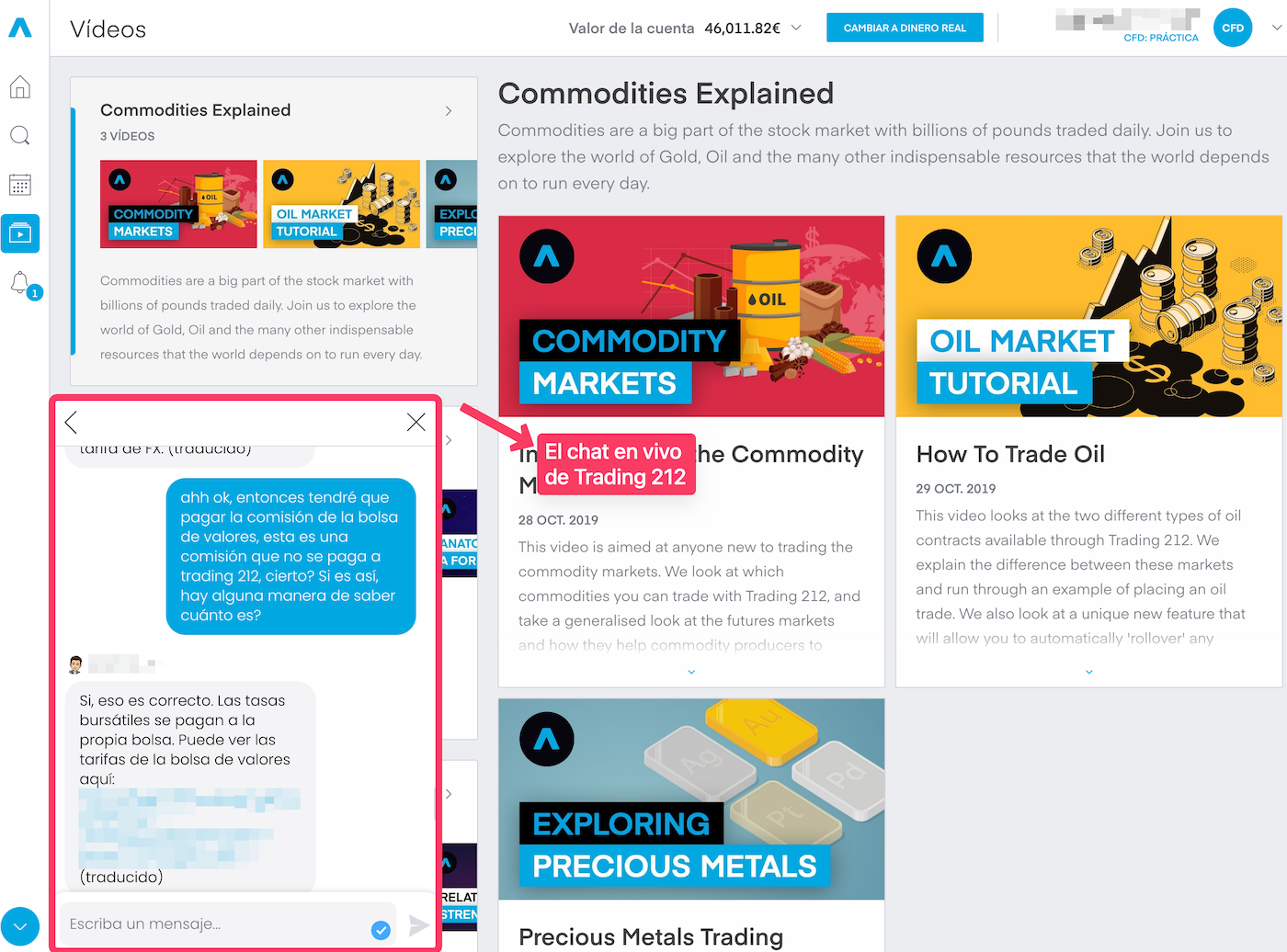Open Commodity Markets playlist thumbnail
The image size is (1287, 952).
[x=178, y=204]
